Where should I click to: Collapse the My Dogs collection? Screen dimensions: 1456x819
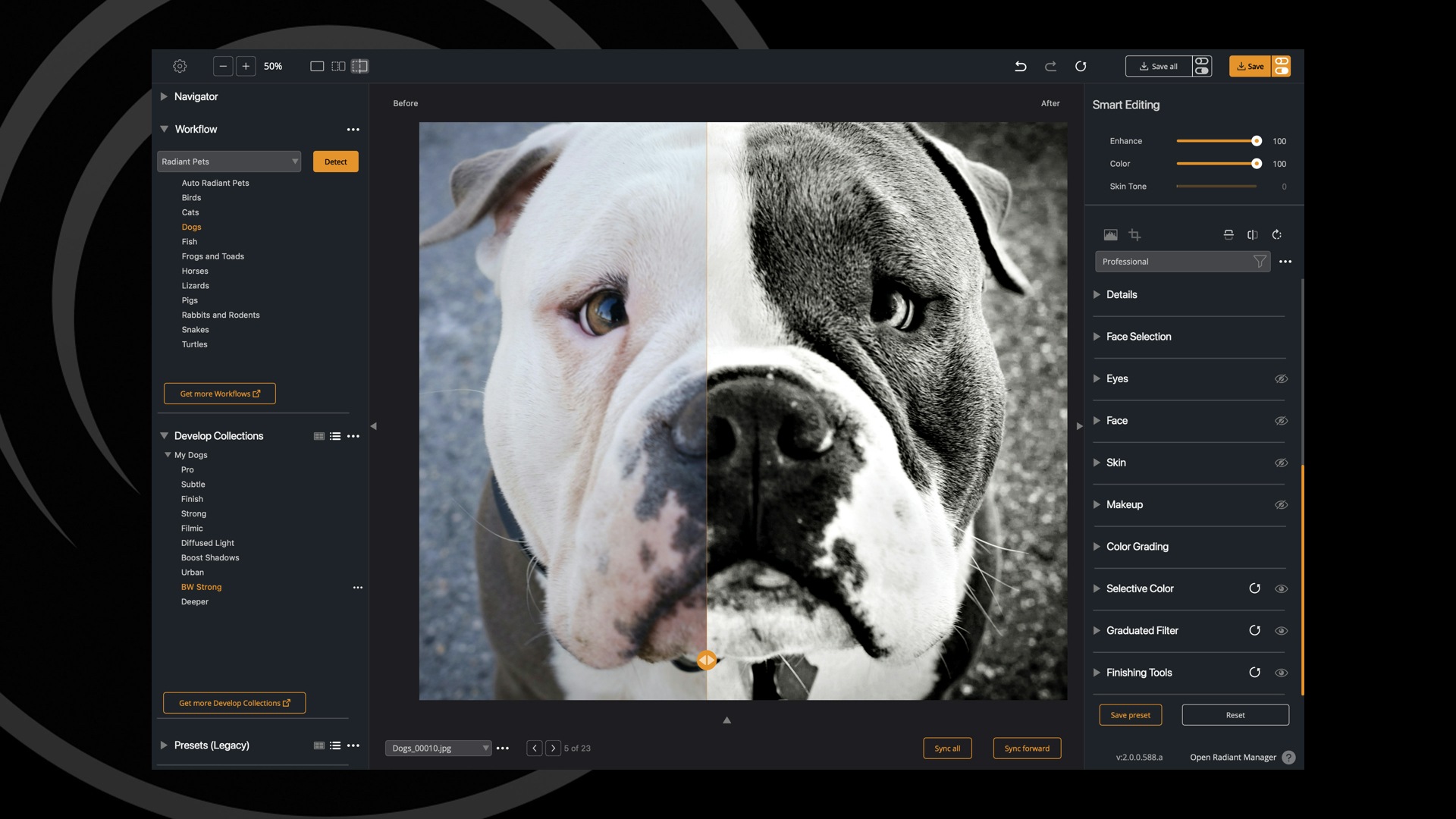click(168, 455)
